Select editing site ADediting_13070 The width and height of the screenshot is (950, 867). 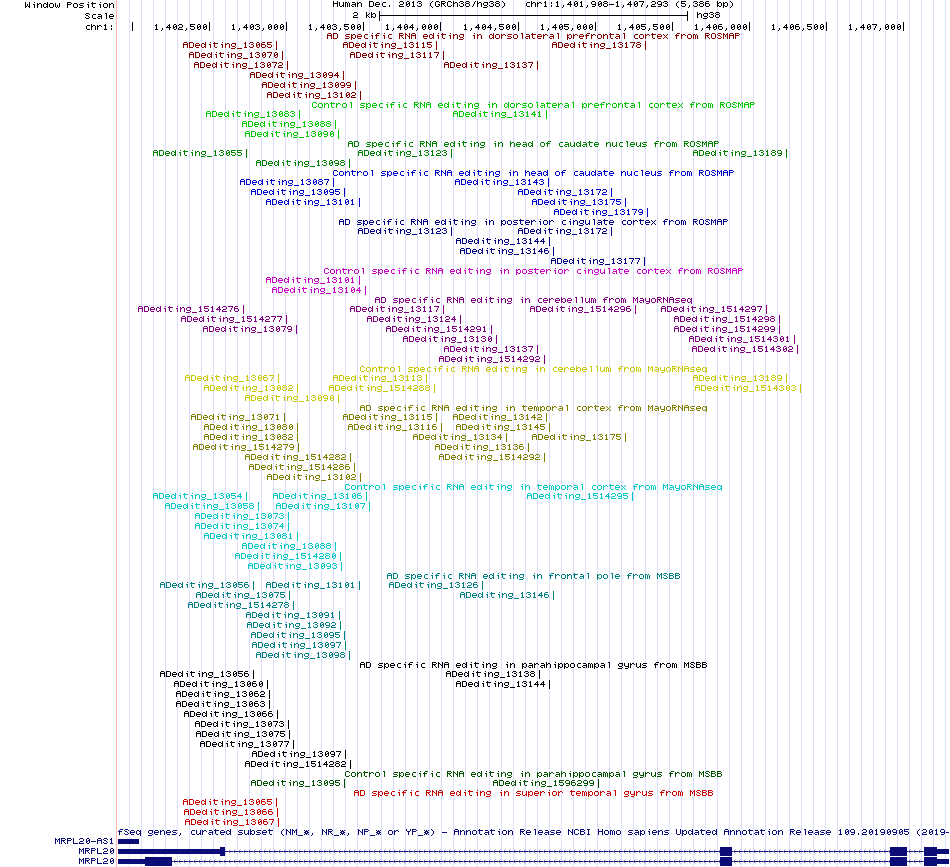[x=236, y=56]
